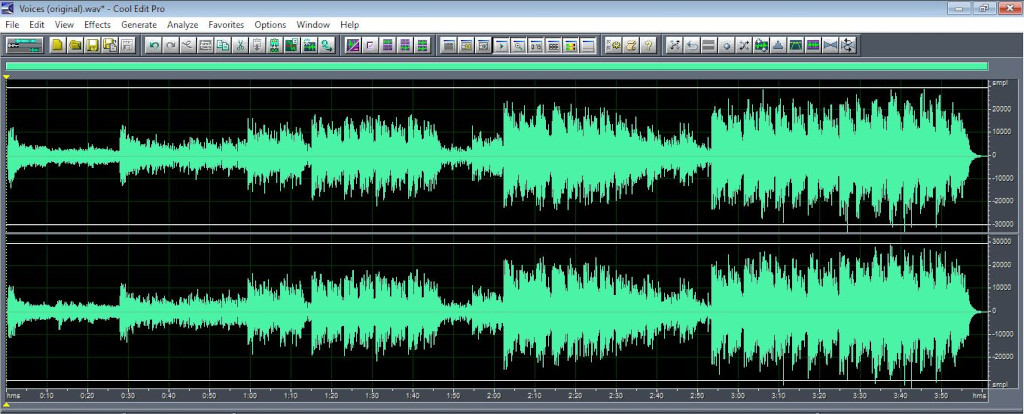Open a file using the yellow folder icon
Screen dimensions: 1024x414
pyautogui.click(x=74, y=45)
